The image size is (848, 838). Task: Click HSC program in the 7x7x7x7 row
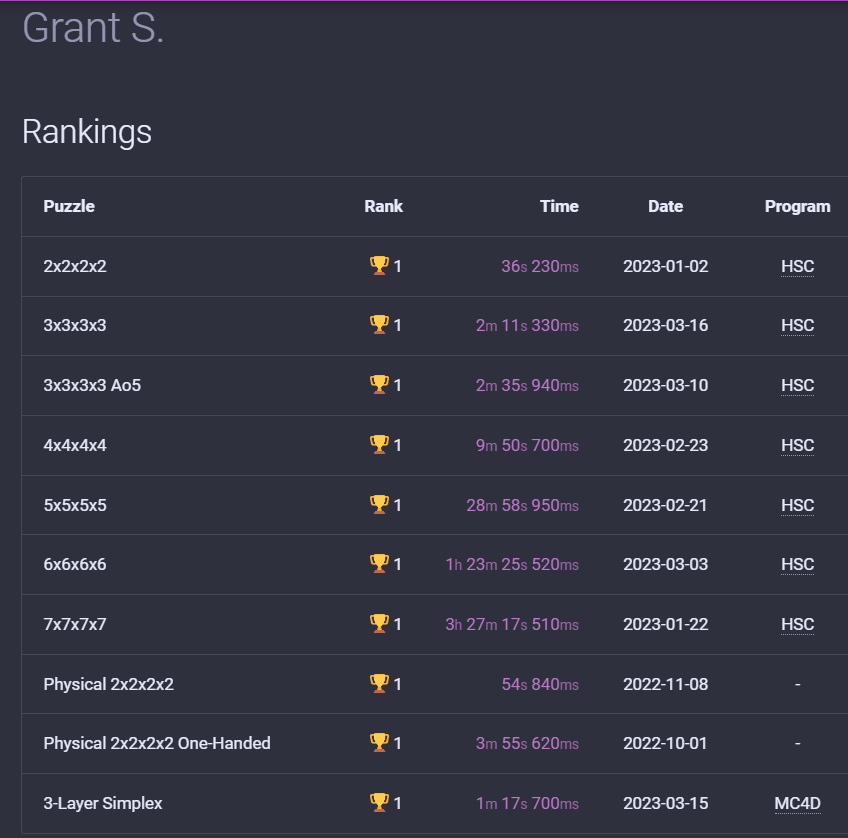[797, 624]
